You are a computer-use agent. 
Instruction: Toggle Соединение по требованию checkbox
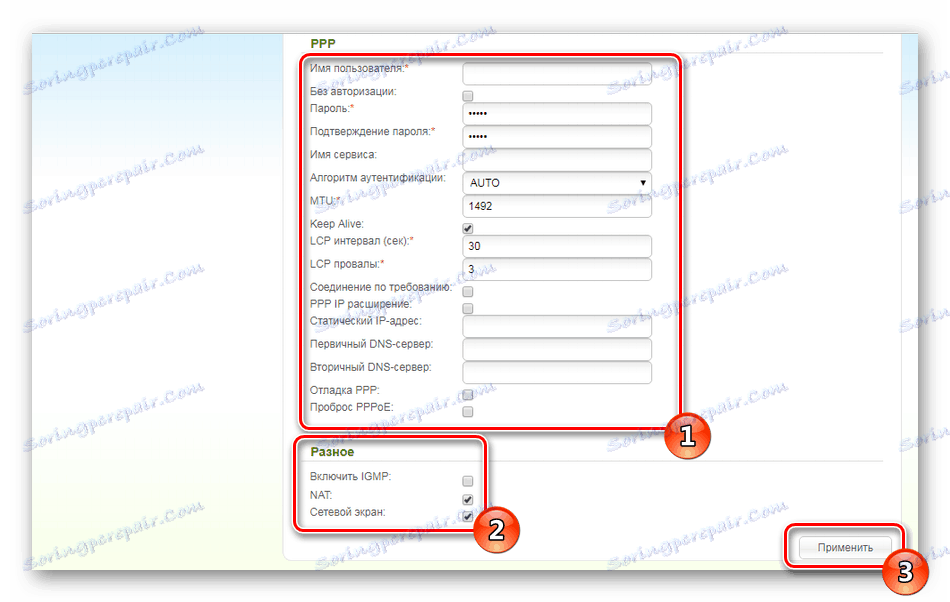468,292
